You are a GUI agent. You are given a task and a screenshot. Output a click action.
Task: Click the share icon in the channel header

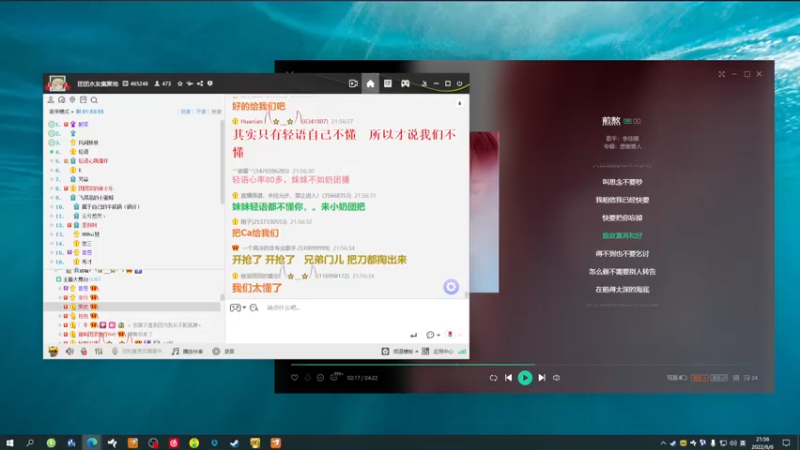[x=200, y=84]
